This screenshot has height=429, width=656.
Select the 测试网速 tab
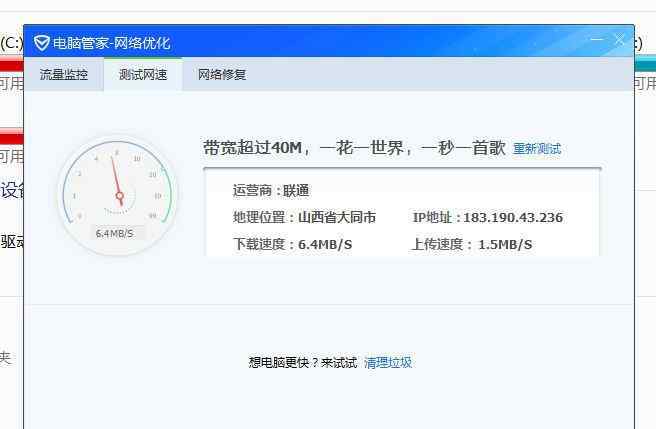(x=143, y=74)
